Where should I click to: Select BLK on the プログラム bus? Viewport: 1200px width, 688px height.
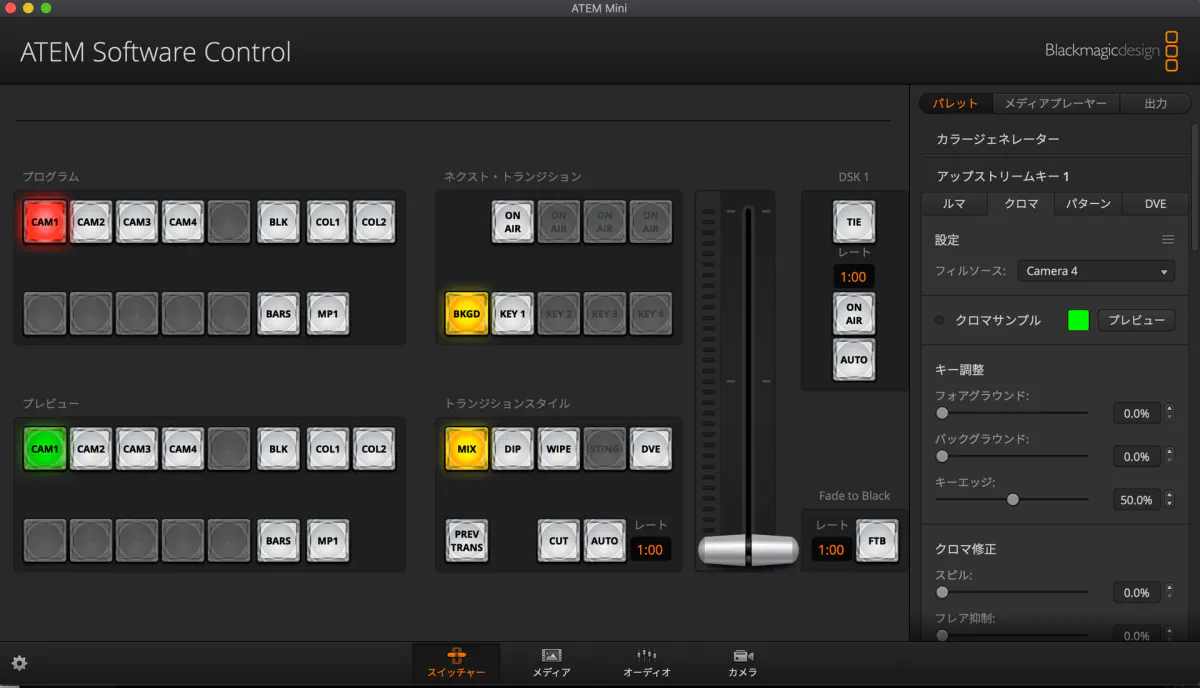278,222
